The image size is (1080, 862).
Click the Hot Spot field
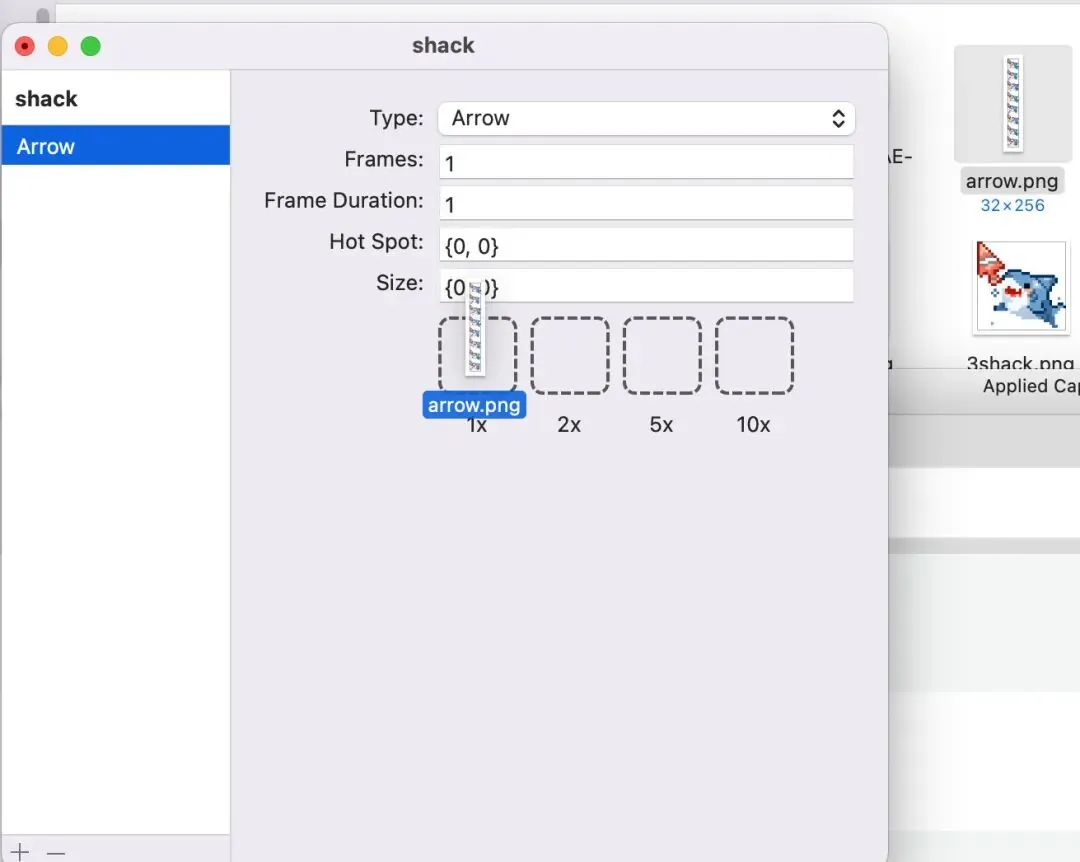[646, 245]
